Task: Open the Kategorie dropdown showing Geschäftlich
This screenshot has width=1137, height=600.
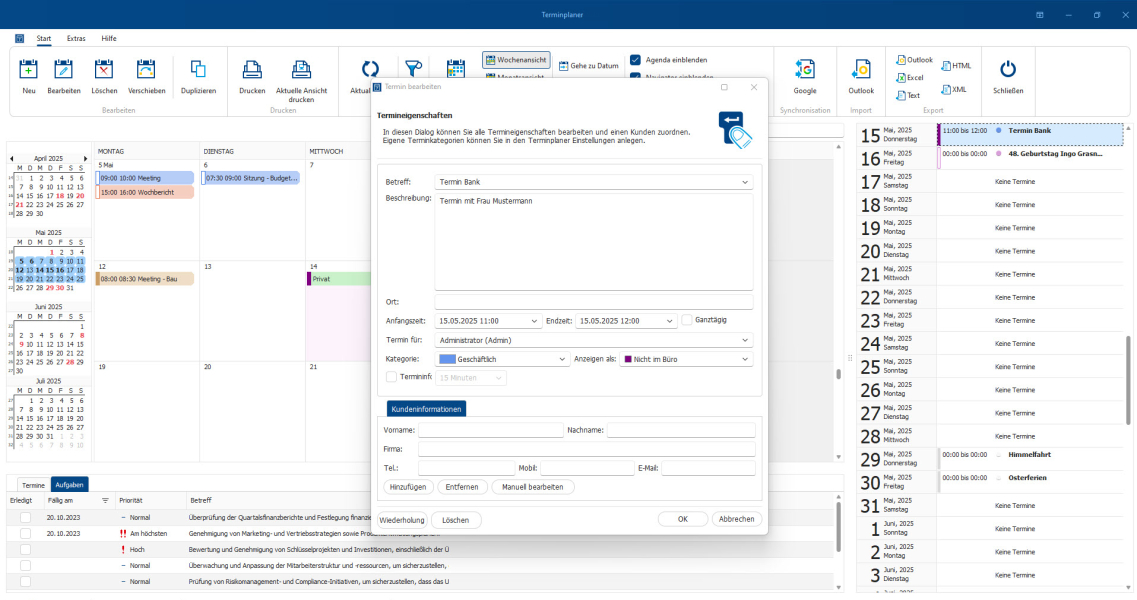Action: [502, 359]
